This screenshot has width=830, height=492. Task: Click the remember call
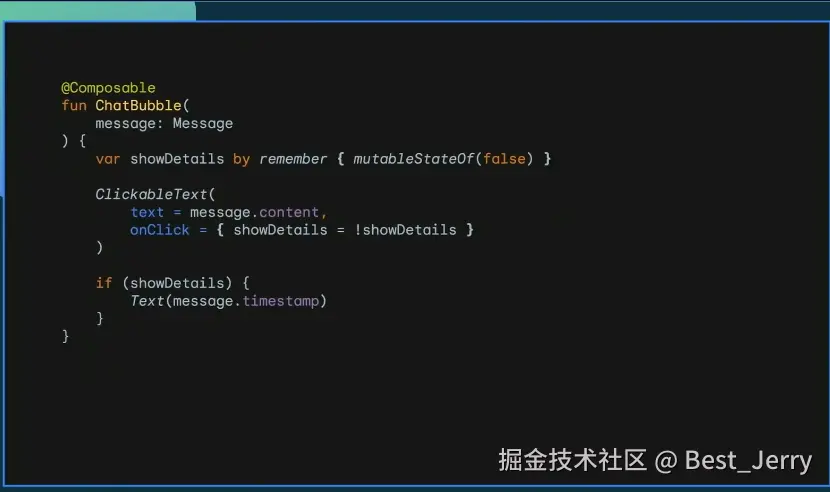click(293, 159)
